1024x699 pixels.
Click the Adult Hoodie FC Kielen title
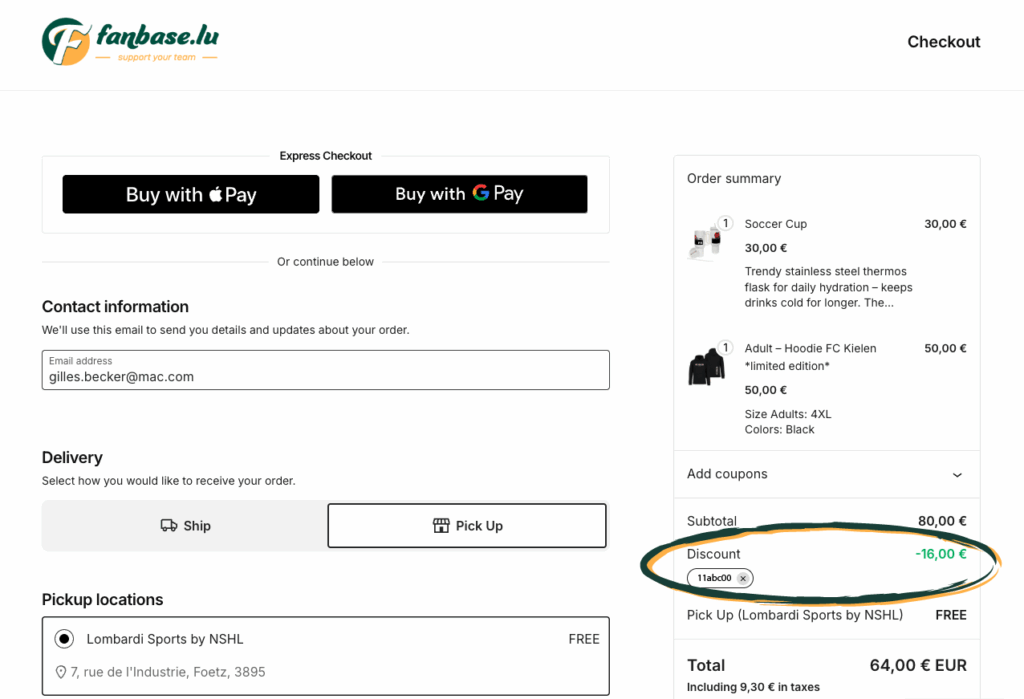pos(810,348)
